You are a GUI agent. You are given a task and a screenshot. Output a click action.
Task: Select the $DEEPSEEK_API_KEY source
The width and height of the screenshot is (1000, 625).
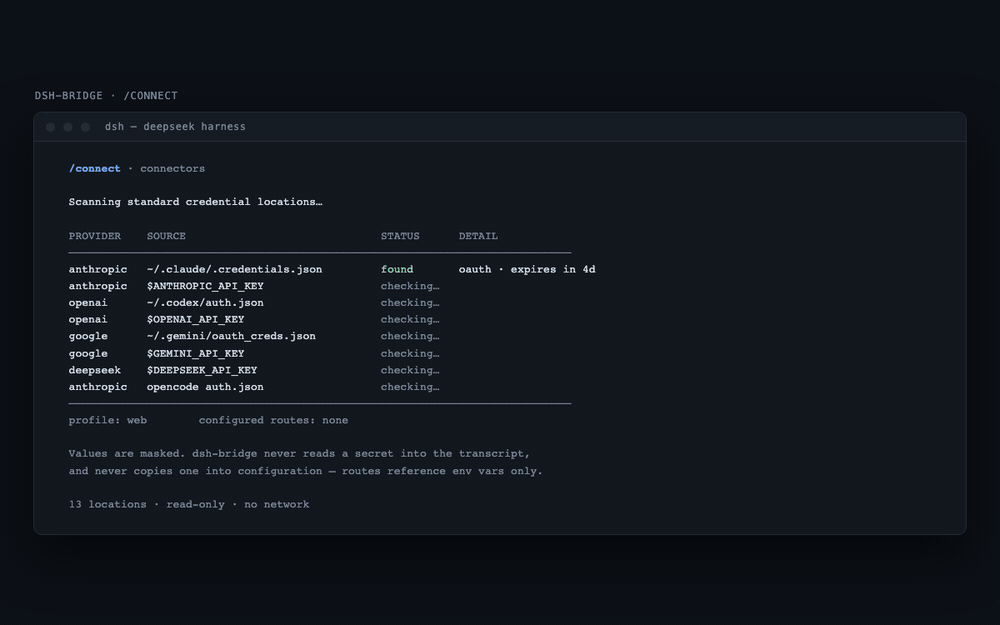point(202,370)
